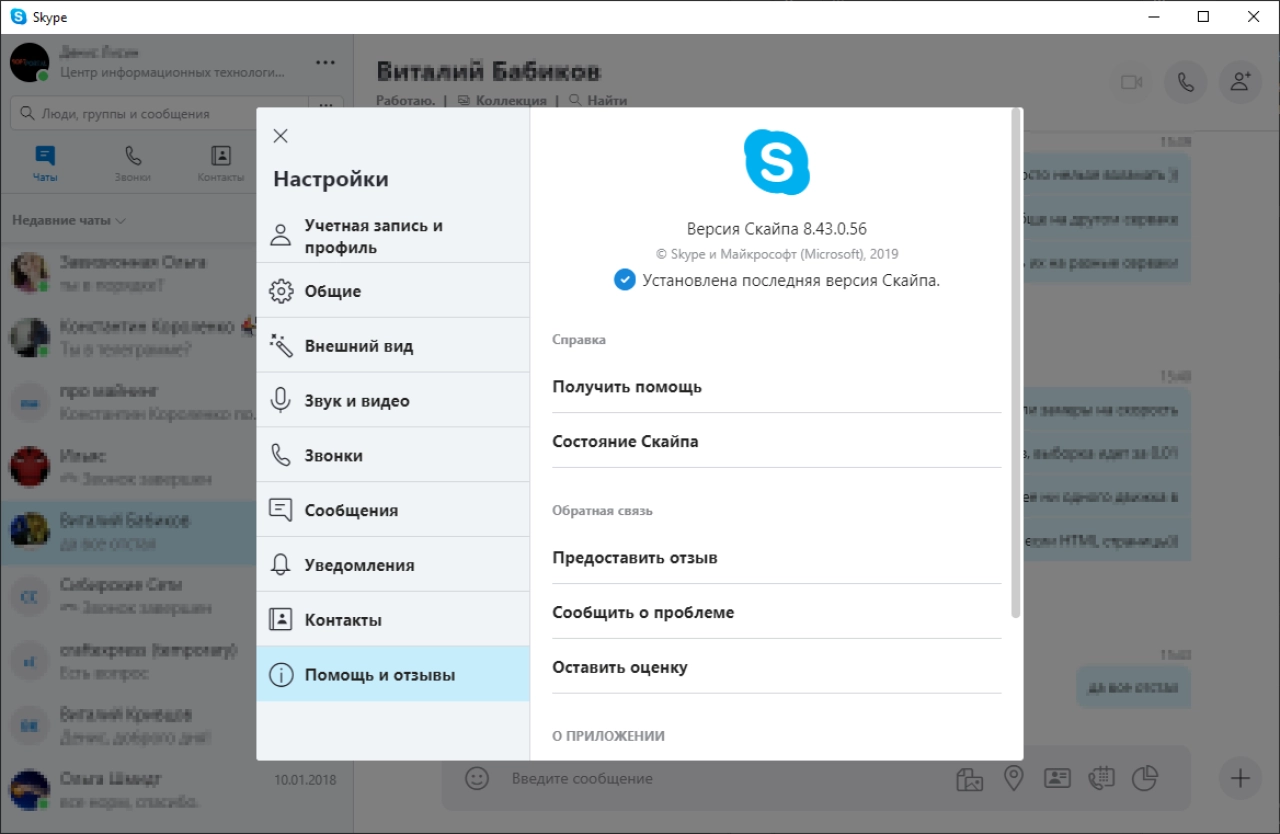Click the people and messages search field
The image size is (1280, 834).
[158, 114]
